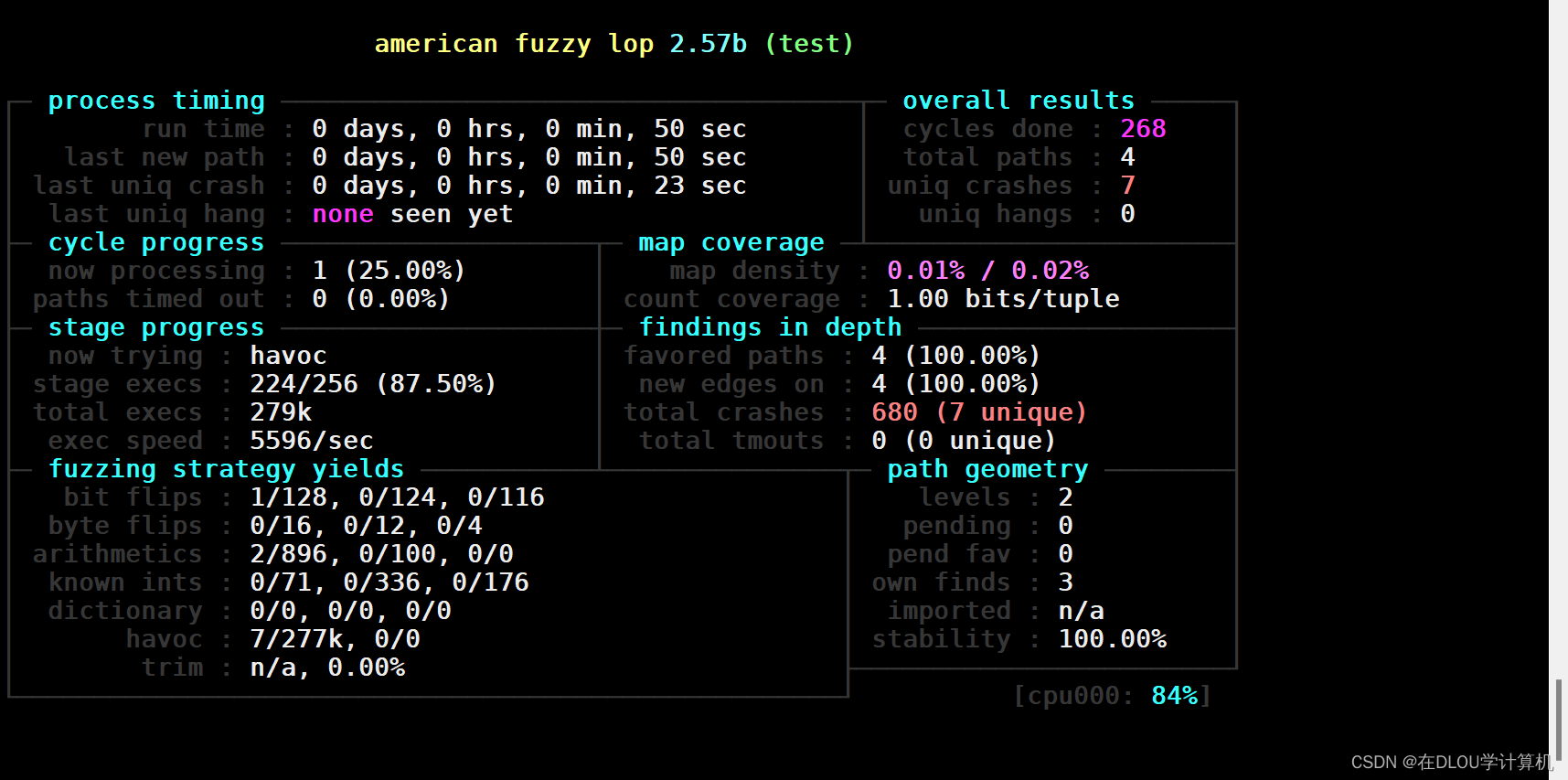Select the total execs value '279k'
Image resolution: width=1568 pixels, height=780 pixels.
click(x=281, y=412)
